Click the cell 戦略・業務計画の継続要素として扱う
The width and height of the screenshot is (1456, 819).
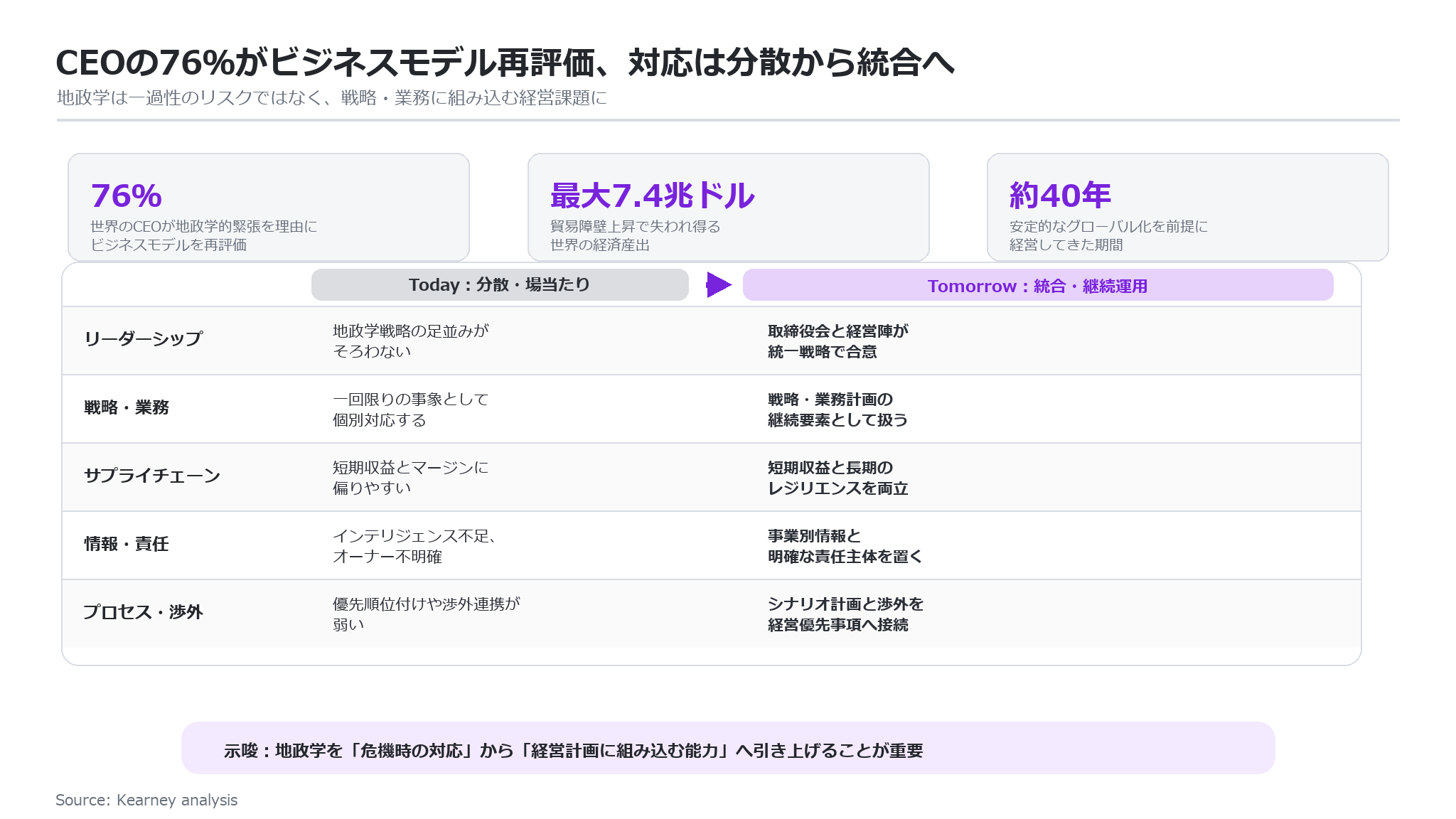pyautogui.click(x=838, y=409)
